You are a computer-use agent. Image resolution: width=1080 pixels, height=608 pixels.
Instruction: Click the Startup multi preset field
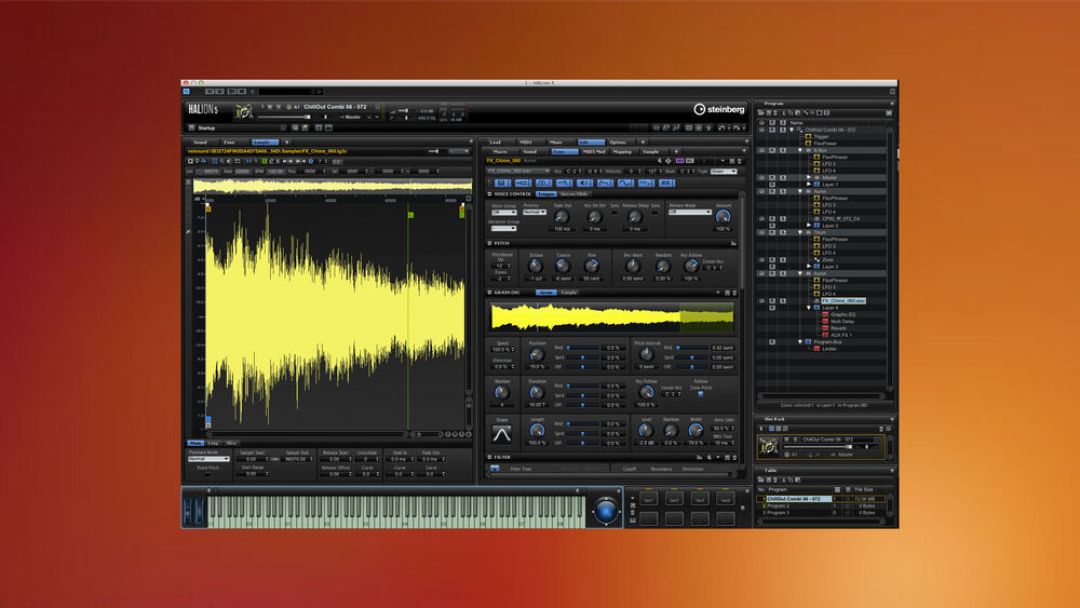coord(237,128)
